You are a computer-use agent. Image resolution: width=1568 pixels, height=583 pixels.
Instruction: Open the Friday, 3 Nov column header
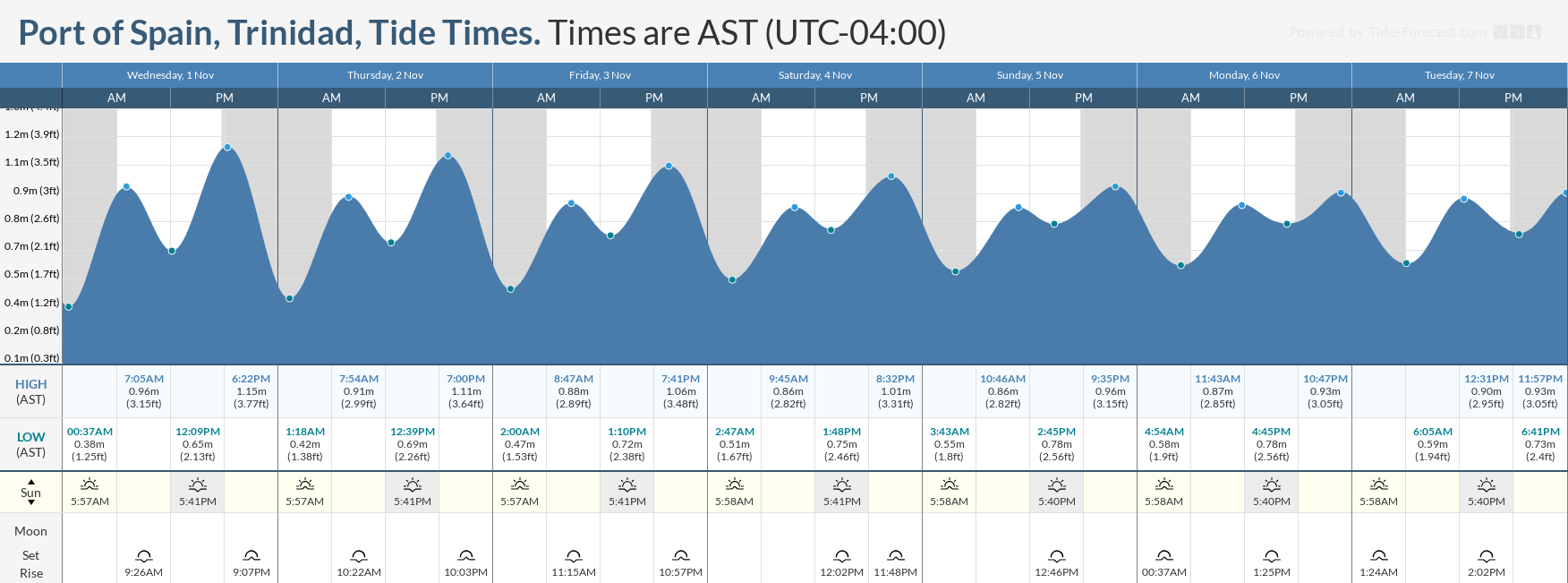600,75
